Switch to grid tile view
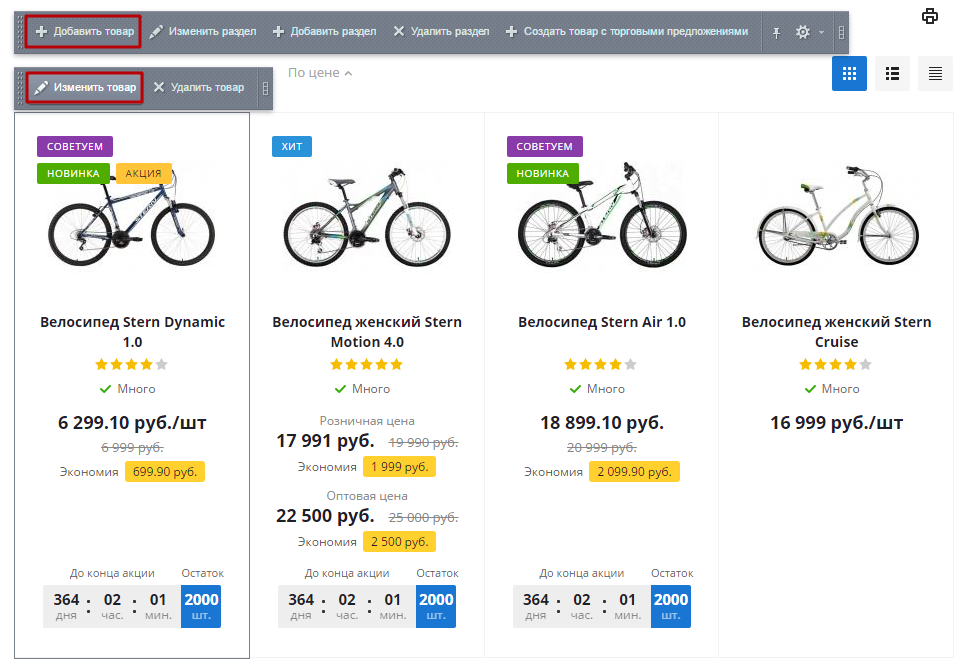The height and width of the screenshot is (669, 972). (x=849, y=74)
